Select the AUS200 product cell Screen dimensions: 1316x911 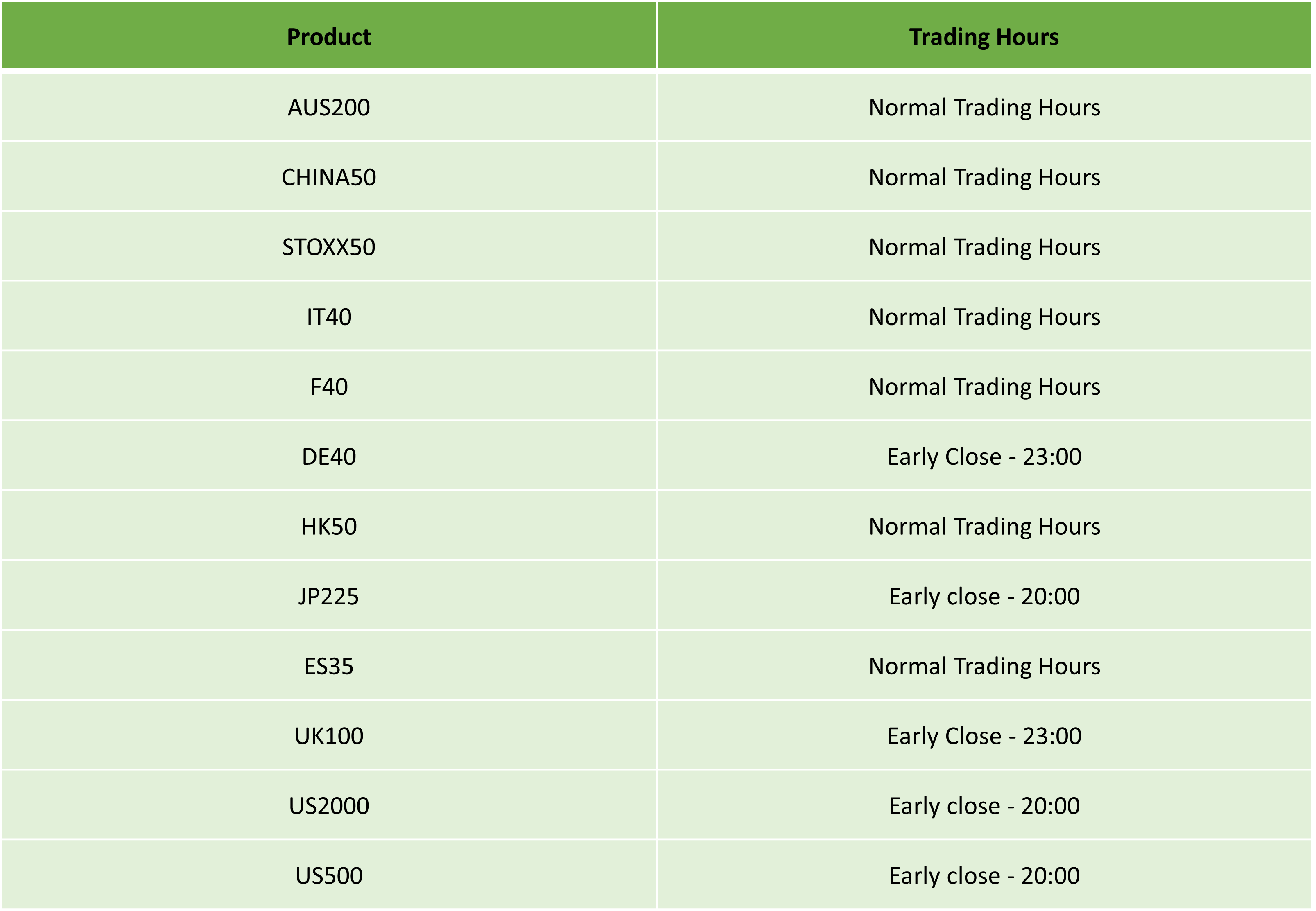click(x=329, y=107)
